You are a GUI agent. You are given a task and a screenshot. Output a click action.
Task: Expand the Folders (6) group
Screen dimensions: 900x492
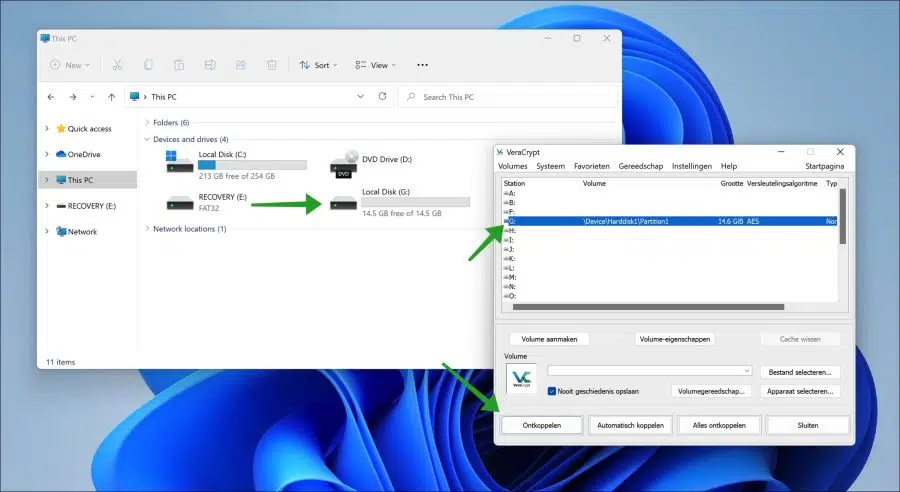147,122
